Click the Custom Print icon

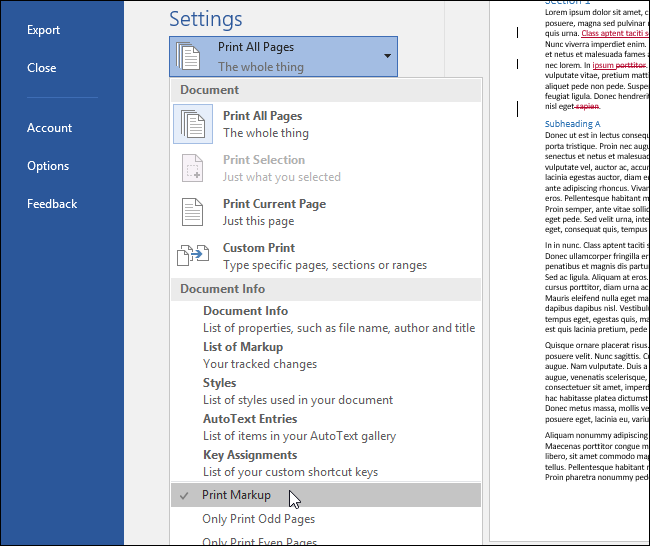193,256
